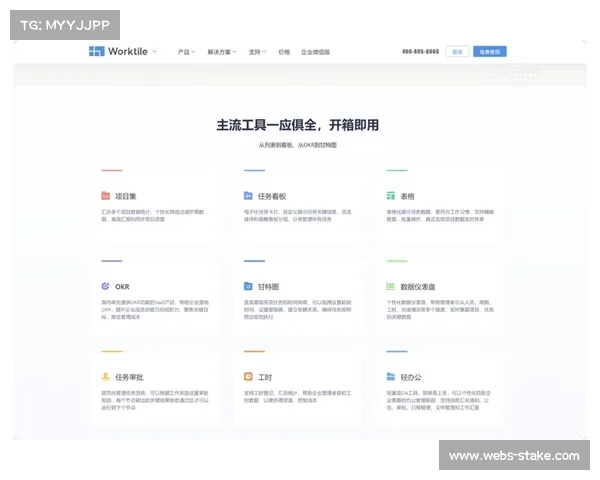Click the heading 主流工具一应俱全，开箱即用
Viewport: 600px width, 480px height.
click(298, 125)
